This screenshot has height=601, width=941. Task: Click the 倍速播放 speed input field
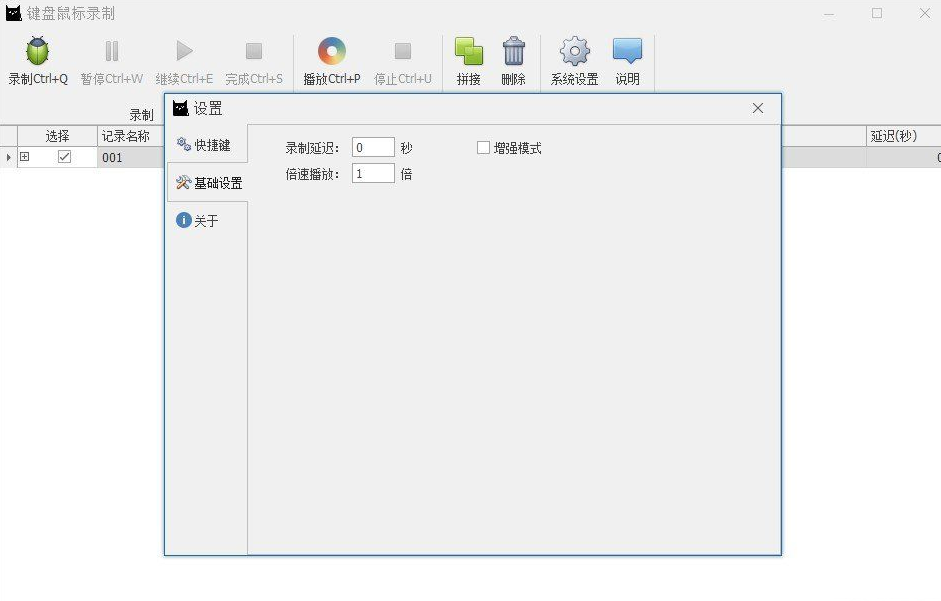pyautogui.click(x=373, y=174)
